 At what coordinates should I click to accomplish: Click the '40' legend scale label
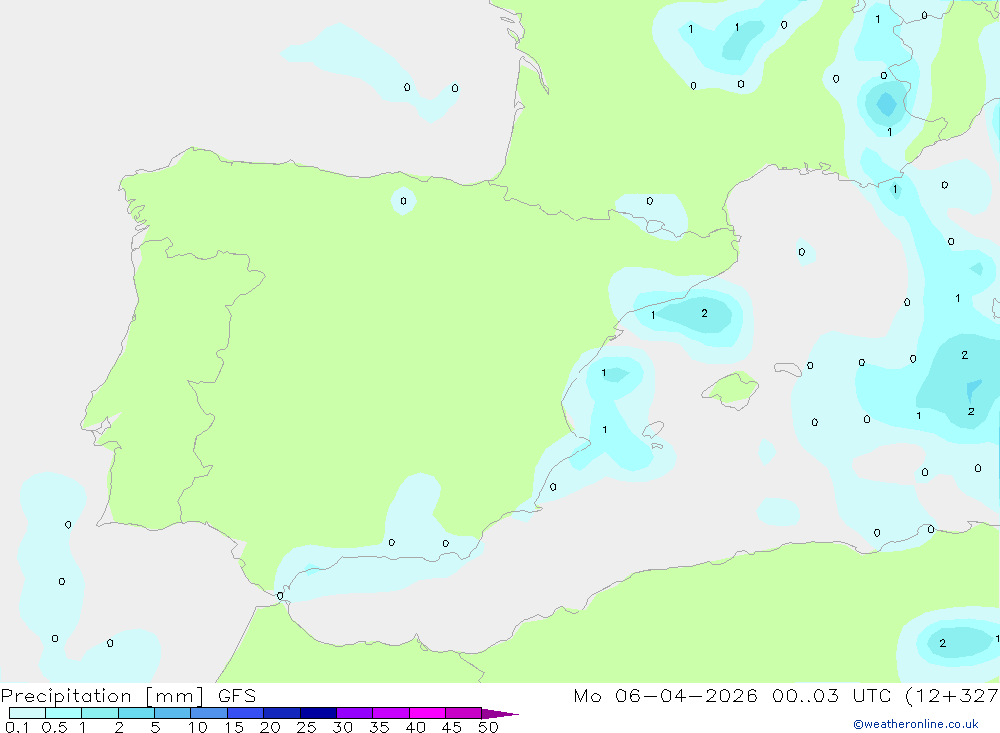click(x=416, y=727)
